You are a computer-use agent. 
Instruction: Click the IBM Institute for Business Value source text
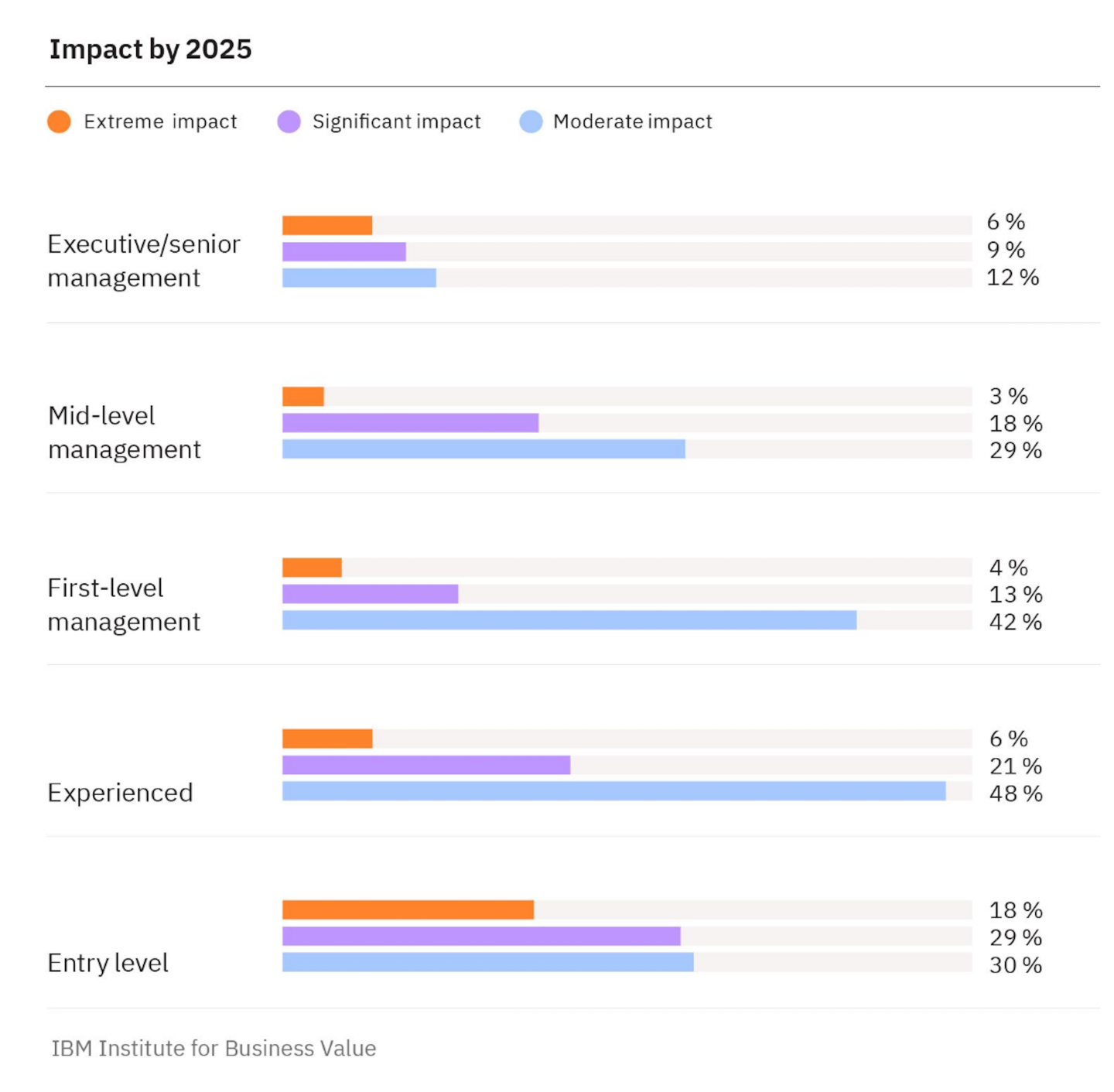point(214,1048)
